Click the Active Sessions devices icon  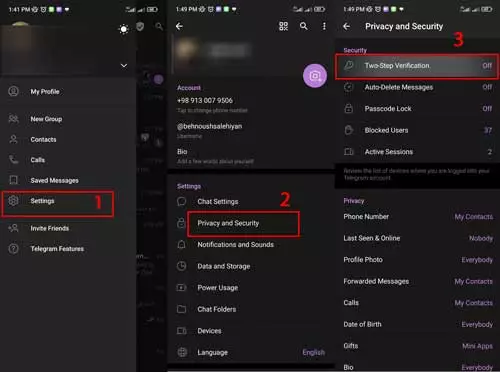tap(349, 152)
